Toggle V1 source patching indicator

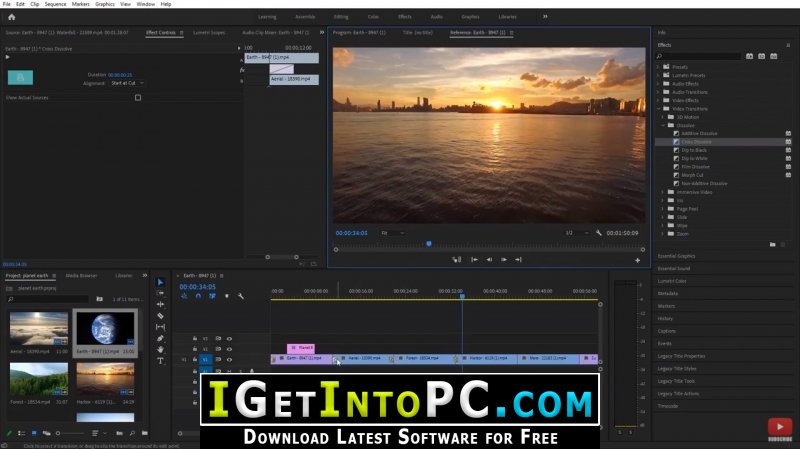184,360
